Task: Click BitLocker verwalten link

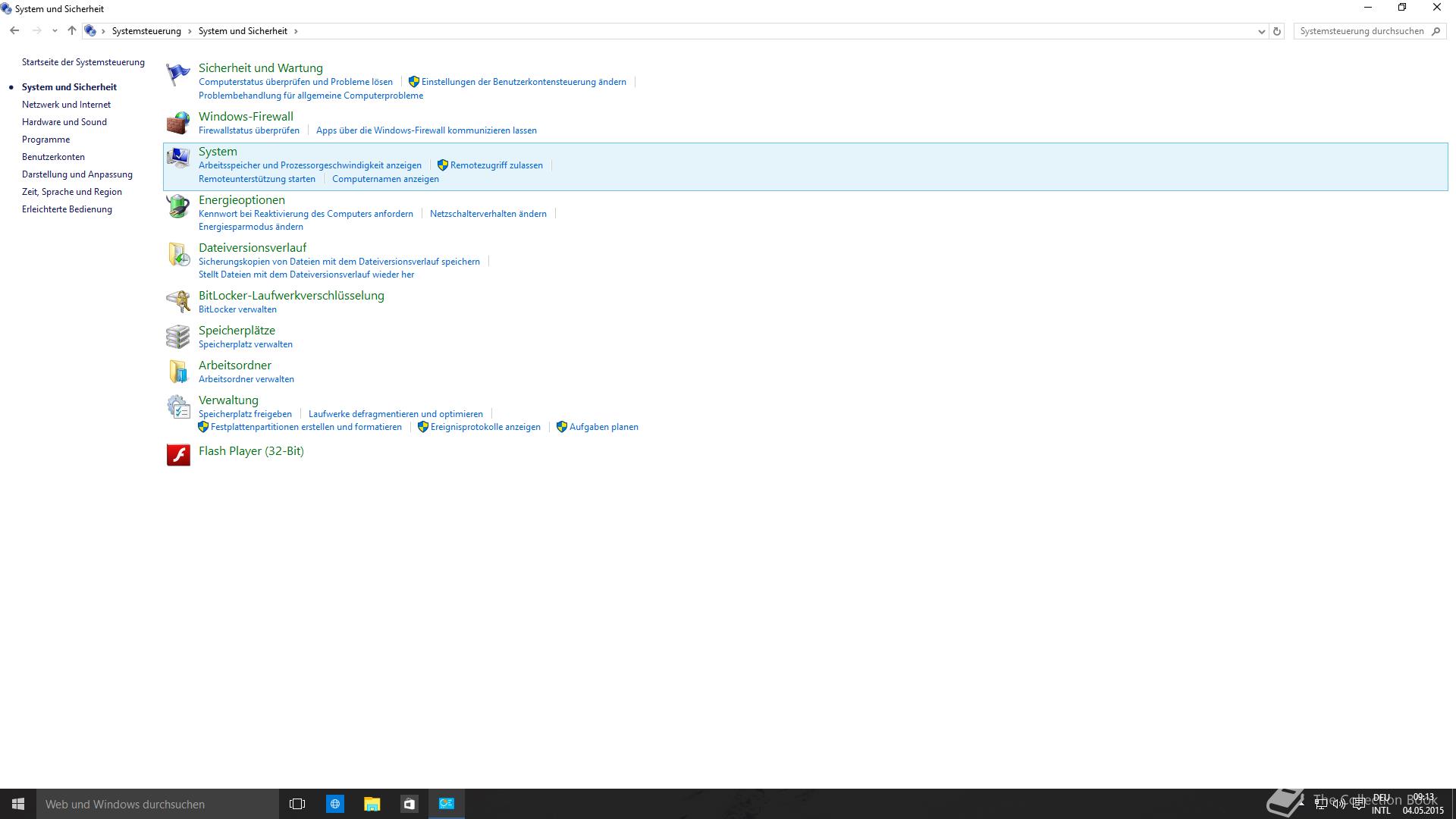Action: pyautogui.click(x=237, y=309)
